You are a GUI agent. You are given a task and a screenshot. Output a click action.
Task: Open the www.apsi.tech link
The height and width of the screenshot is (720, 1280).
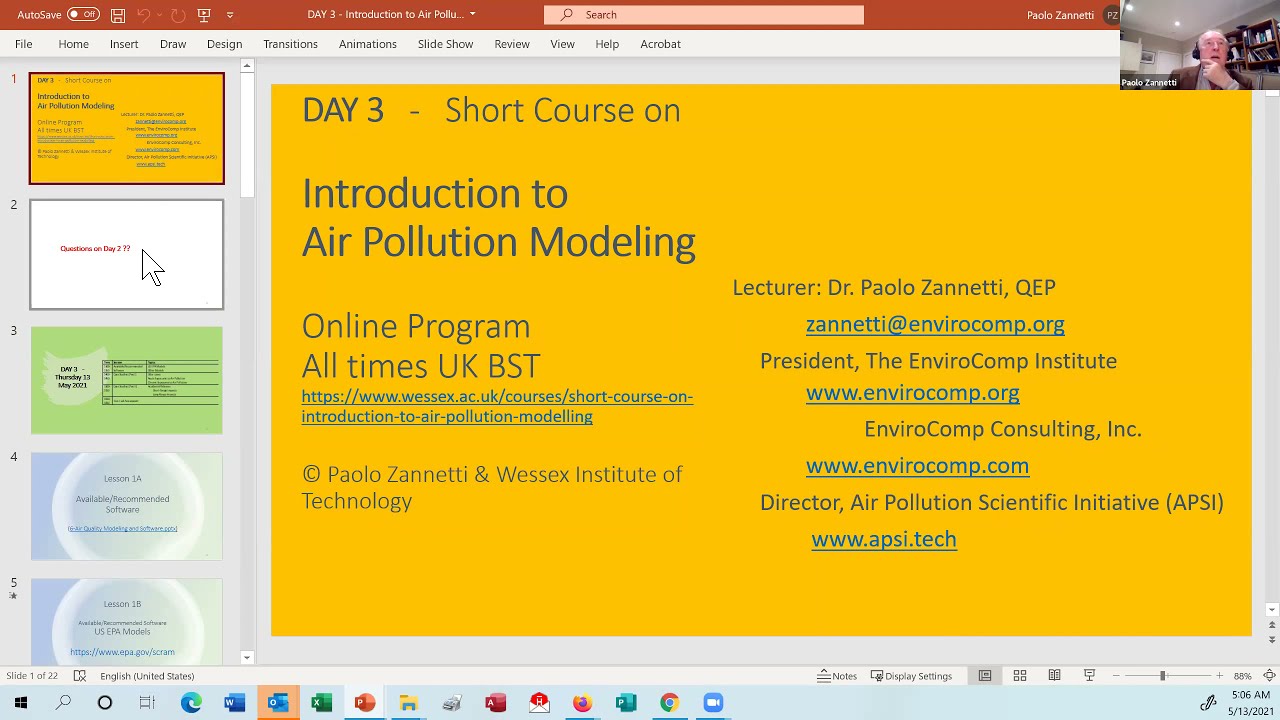[884, 539]
